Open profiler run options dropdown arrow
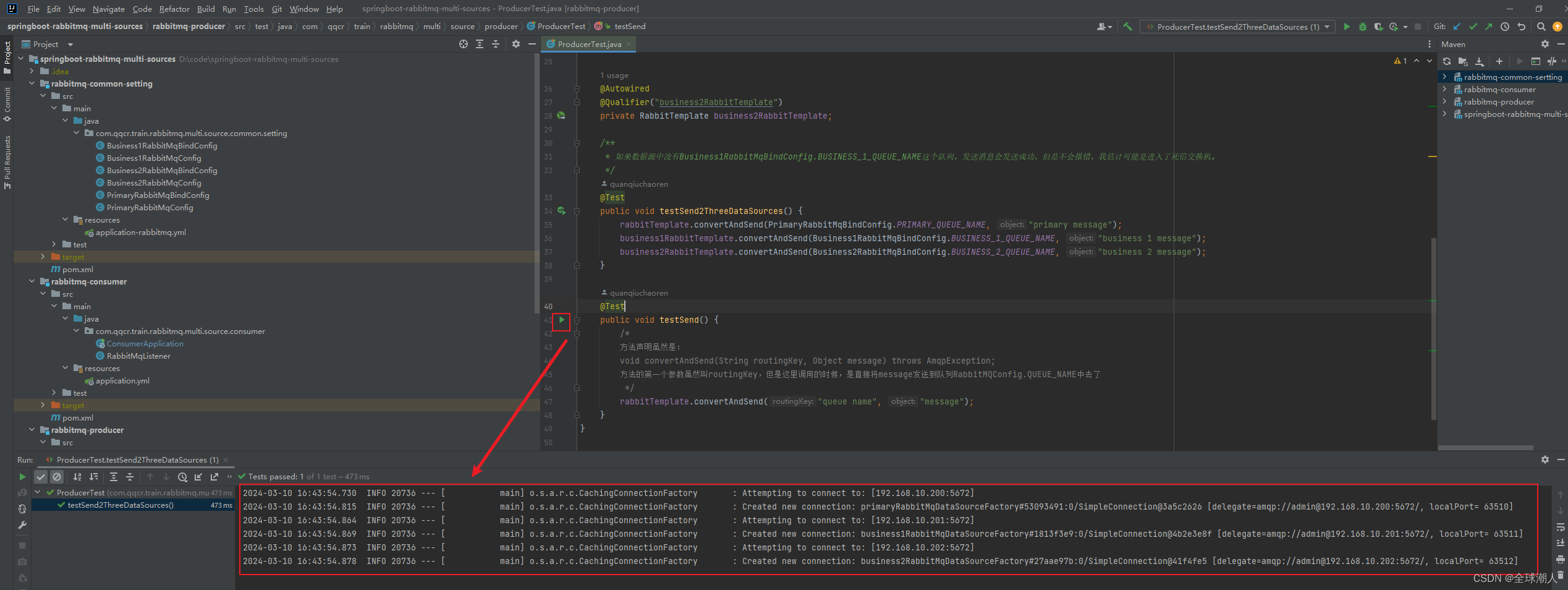 [1405, 27]
